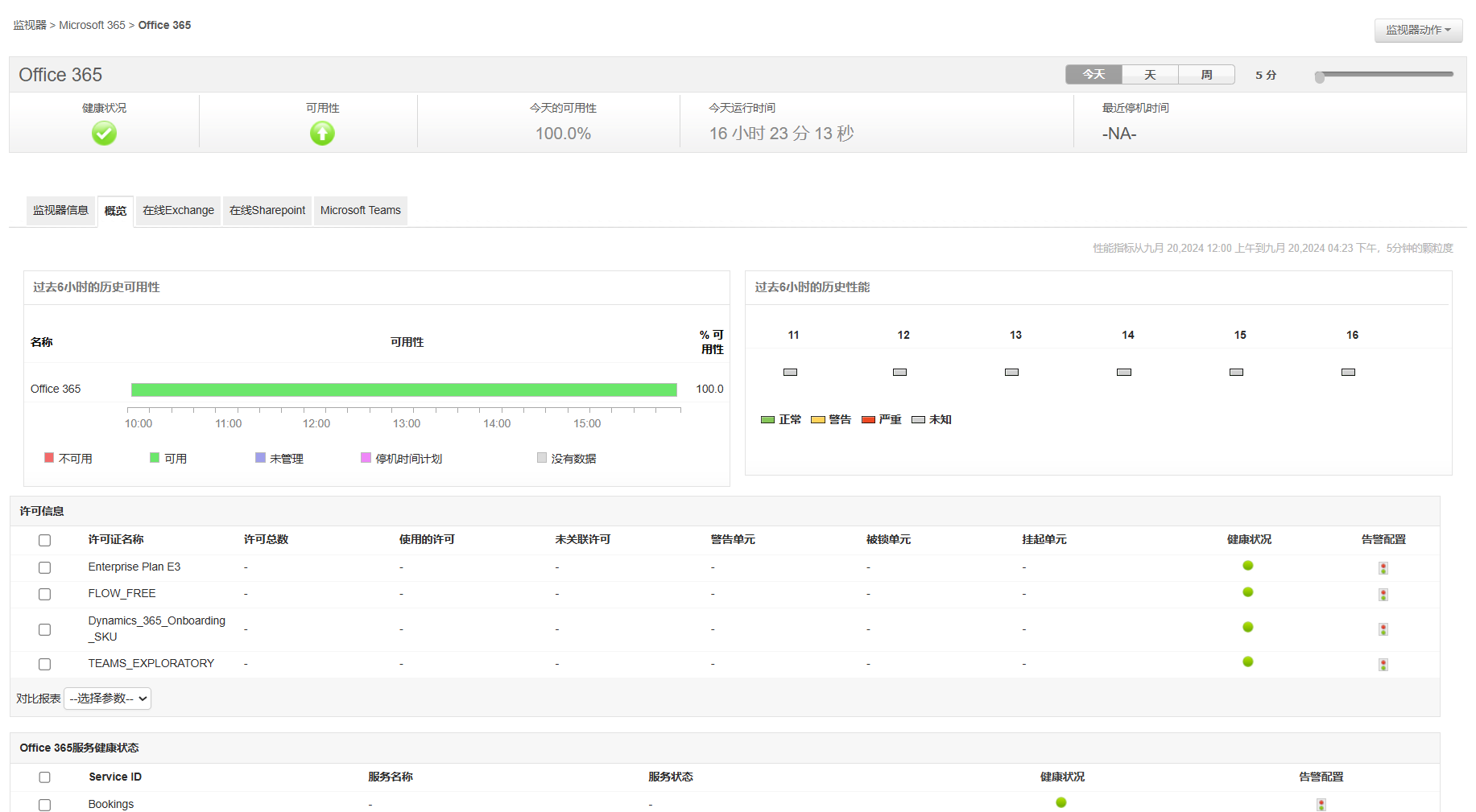The height and width of the screenshot is (812, 1476).
Task: Open the 在线Sharepoint tab
Action: click(x=267, y=210)
